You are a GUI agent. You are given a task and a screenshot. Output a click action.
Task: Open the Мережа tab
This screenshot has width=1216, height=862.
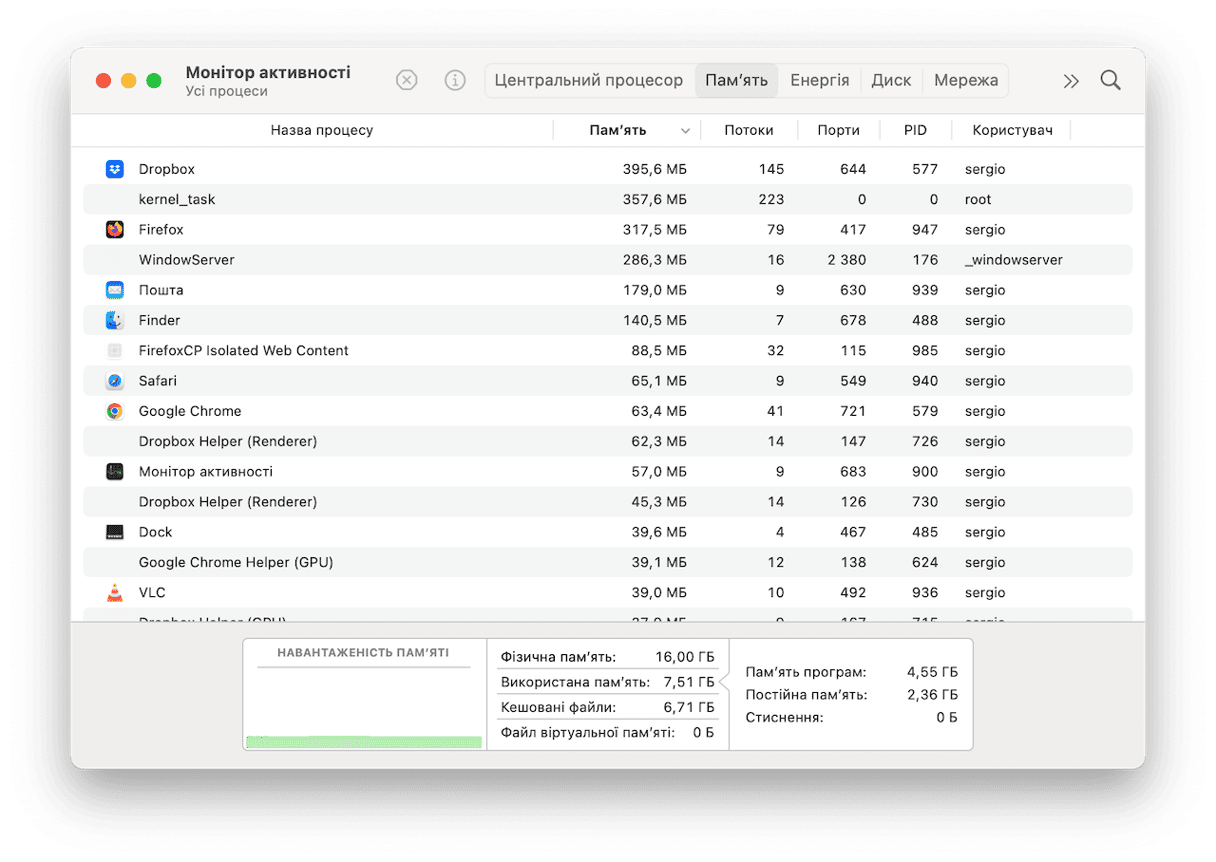tap(966, 80)
